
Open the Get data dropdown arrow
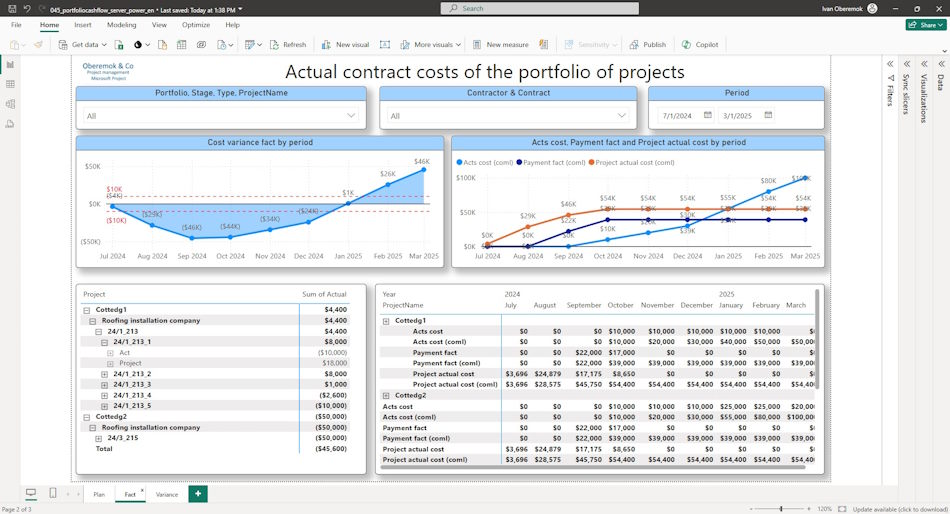click(104, 45)
